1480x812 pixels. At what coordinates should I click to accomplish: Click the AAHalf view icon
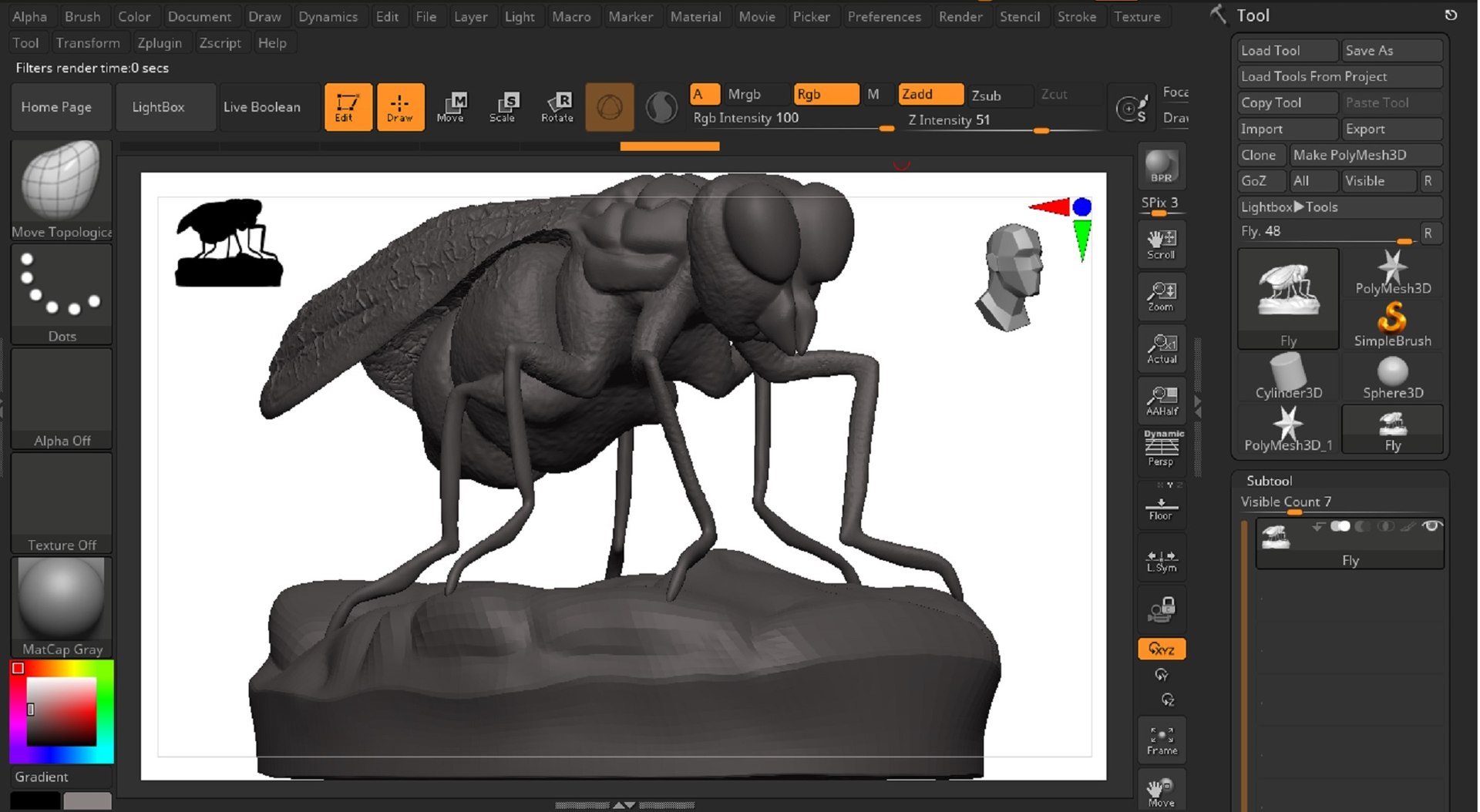coord(1161,401)
